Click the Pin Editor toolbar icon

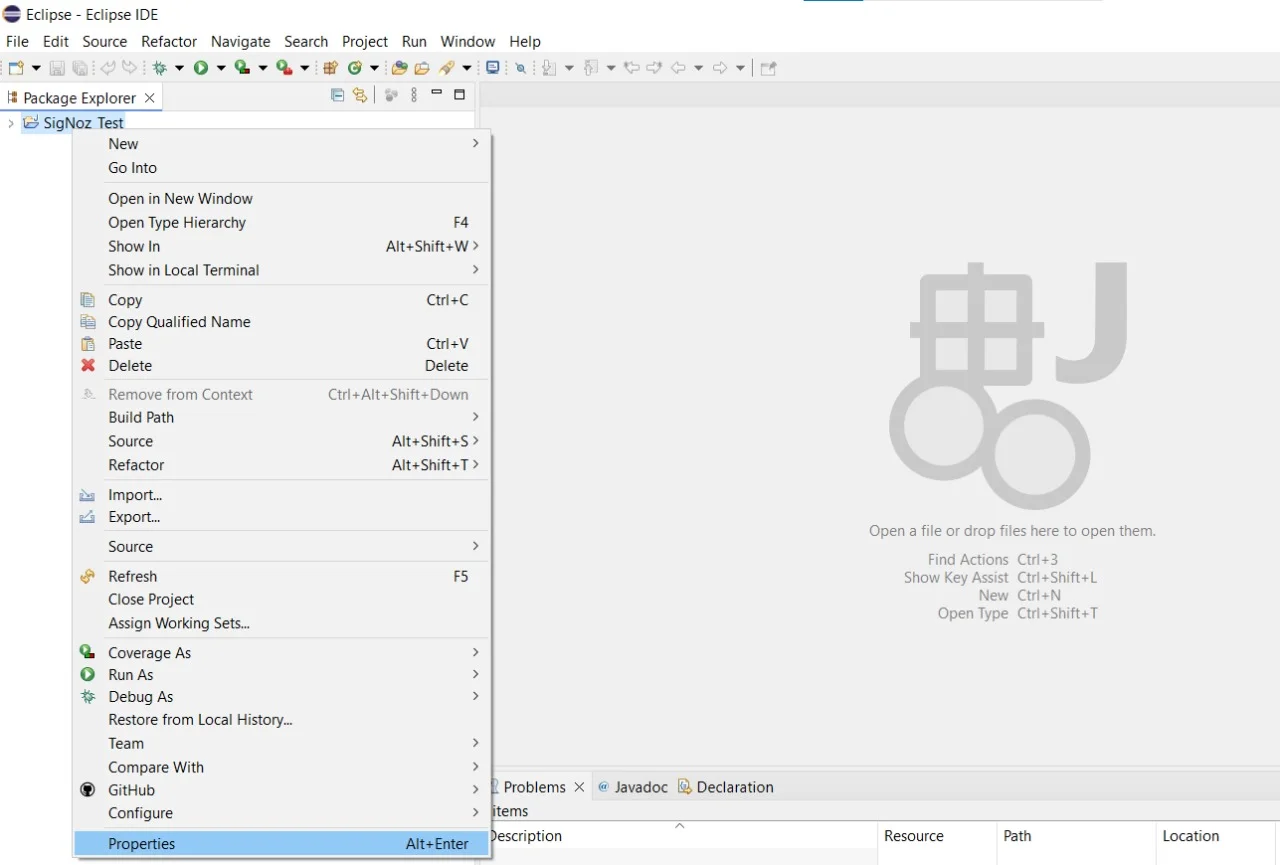(768, 68)
